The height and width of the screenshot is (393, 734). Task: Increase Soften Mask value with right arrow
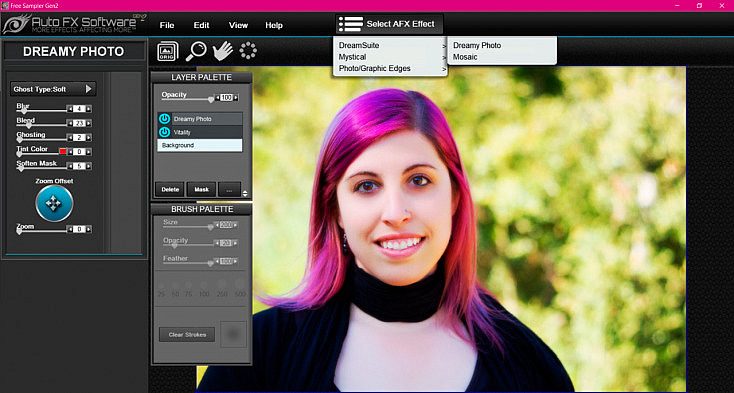88,166
